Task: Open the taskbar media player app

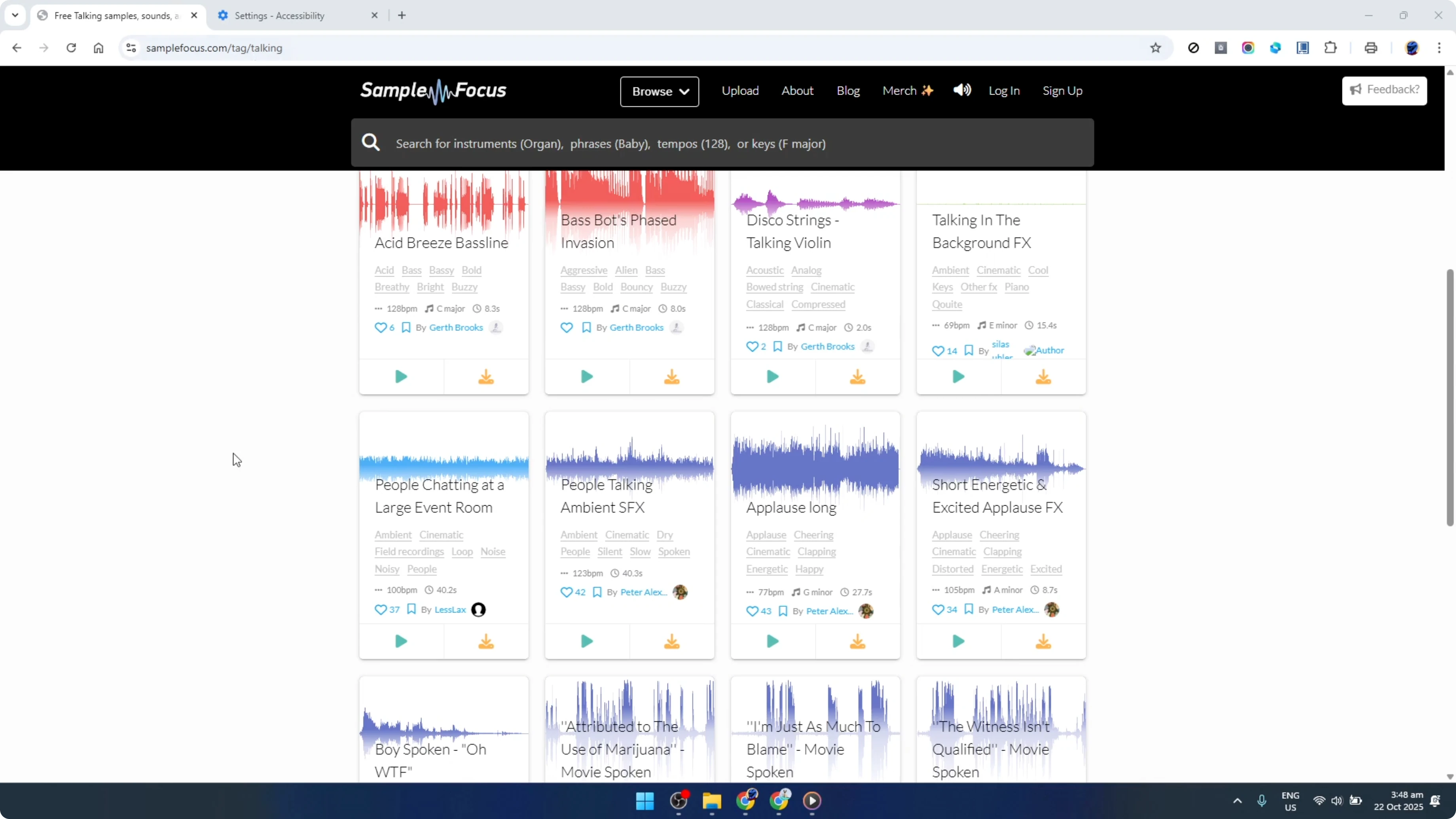Action: point(812,801)
